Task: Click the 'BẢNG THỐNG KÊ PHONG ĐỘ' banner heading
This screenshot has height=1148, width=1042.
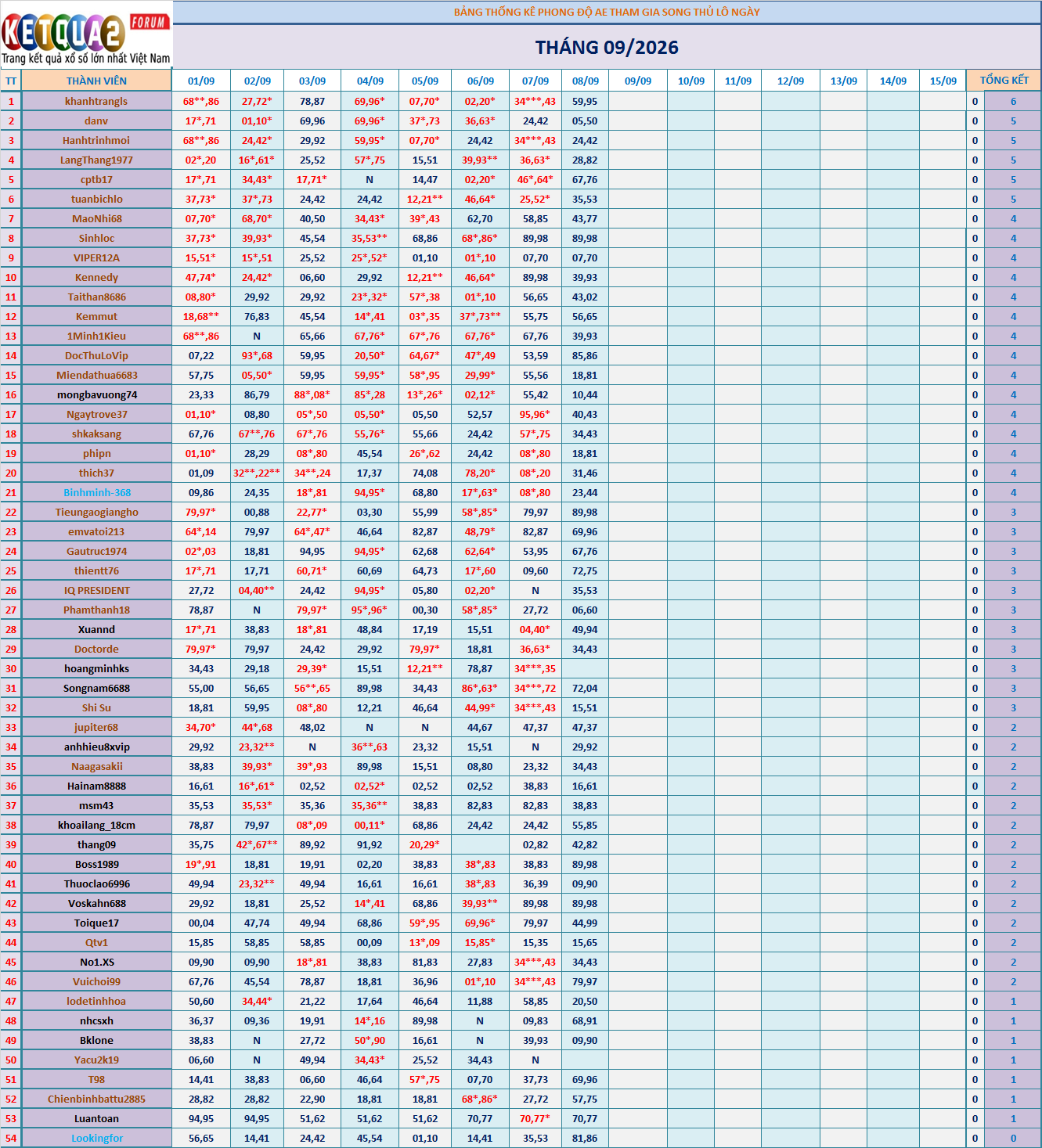Action: point(607,12)
